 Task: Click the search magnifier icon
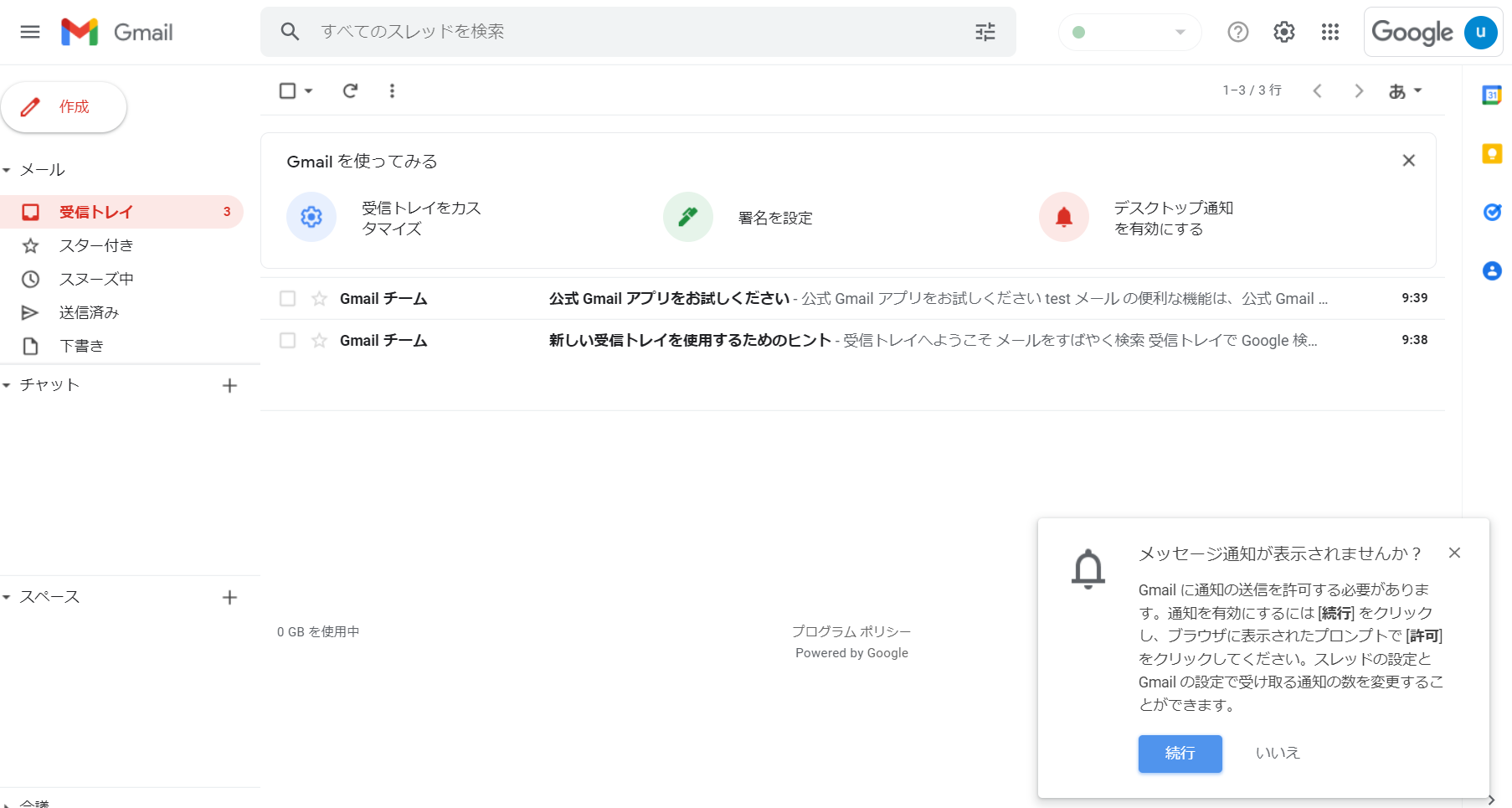(290, 32)
